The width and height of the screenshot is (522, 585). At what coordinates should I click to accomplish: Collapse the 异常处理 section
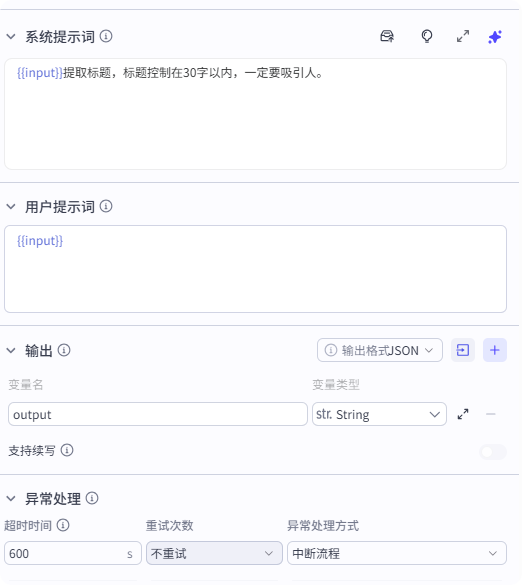11,498
